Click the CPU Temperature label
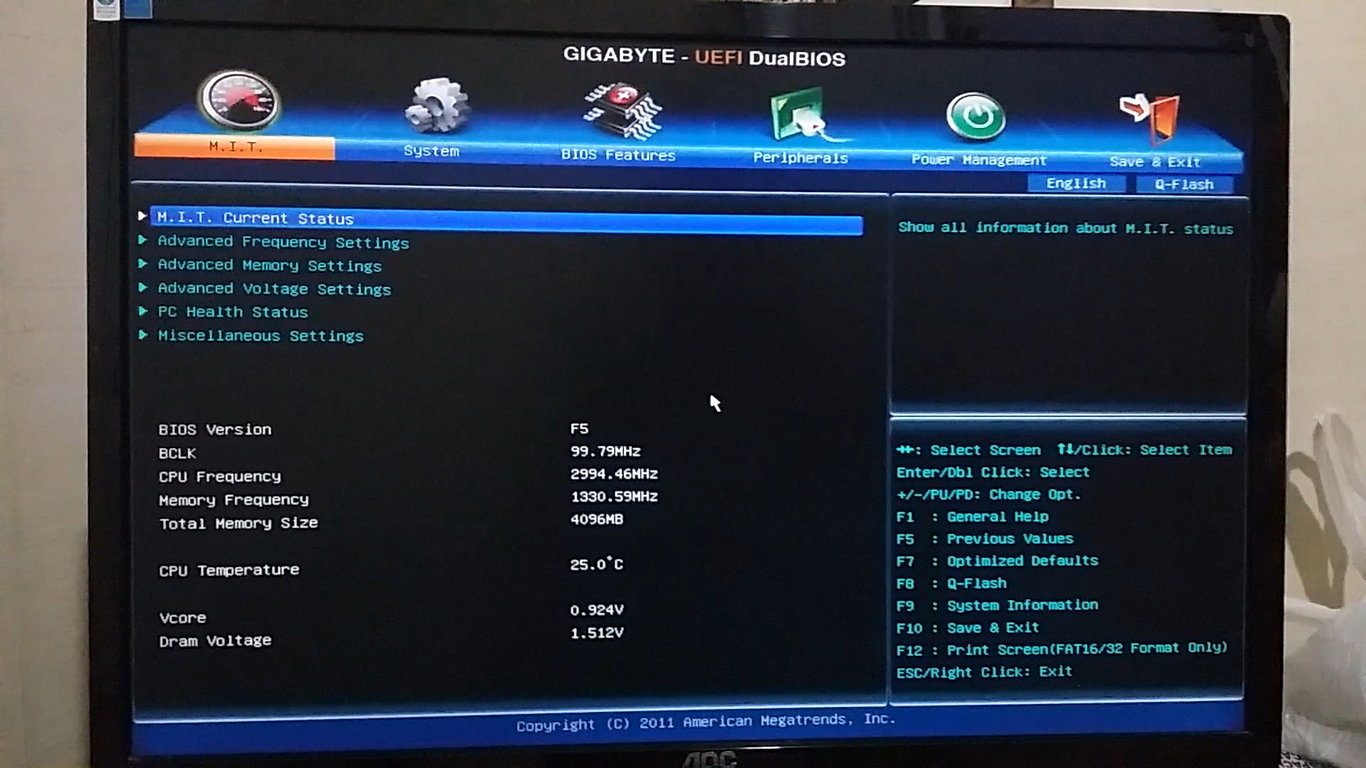The width and height of the screenshot is (1366, 768). (229, 570)
